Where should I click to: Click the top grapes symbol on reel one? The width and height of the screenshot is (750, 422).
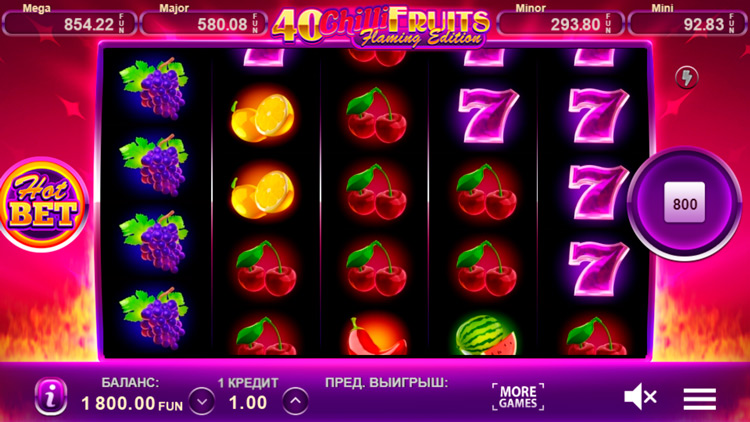click(154, 89)
